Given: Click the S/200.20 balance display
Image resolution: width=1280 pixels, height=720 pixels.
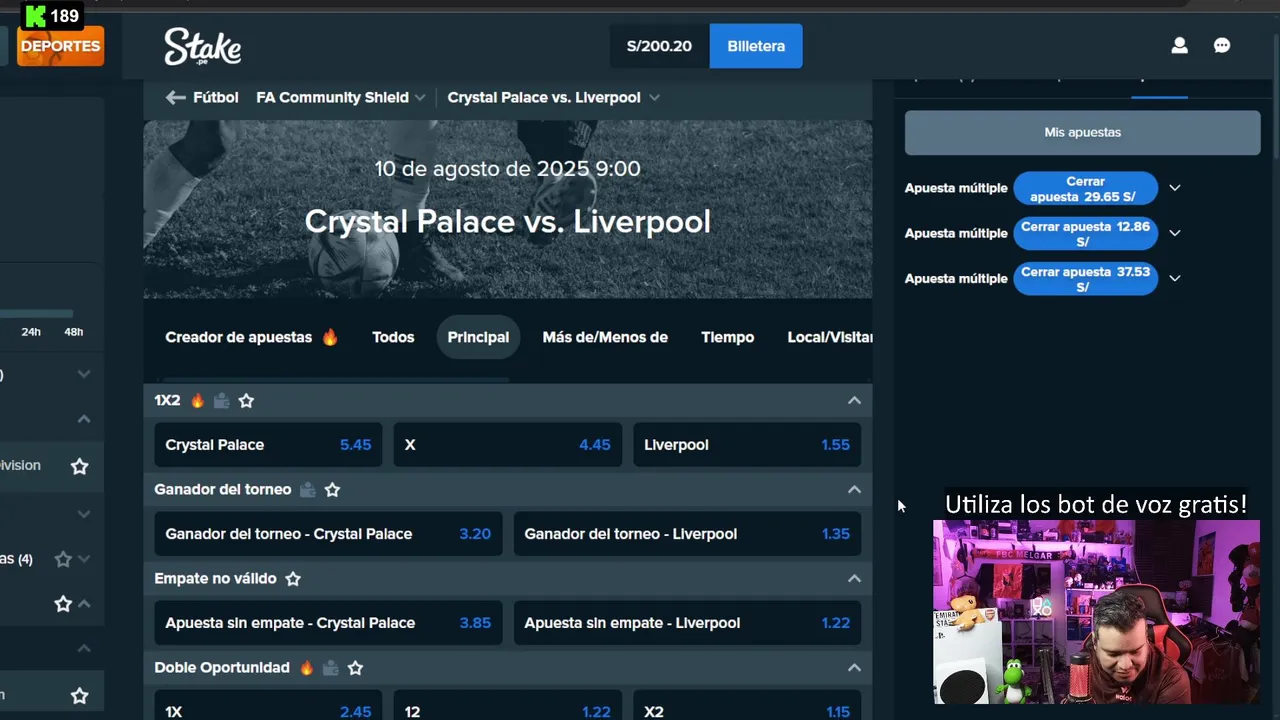Looking at the screenshot, I should coord(659,46).
